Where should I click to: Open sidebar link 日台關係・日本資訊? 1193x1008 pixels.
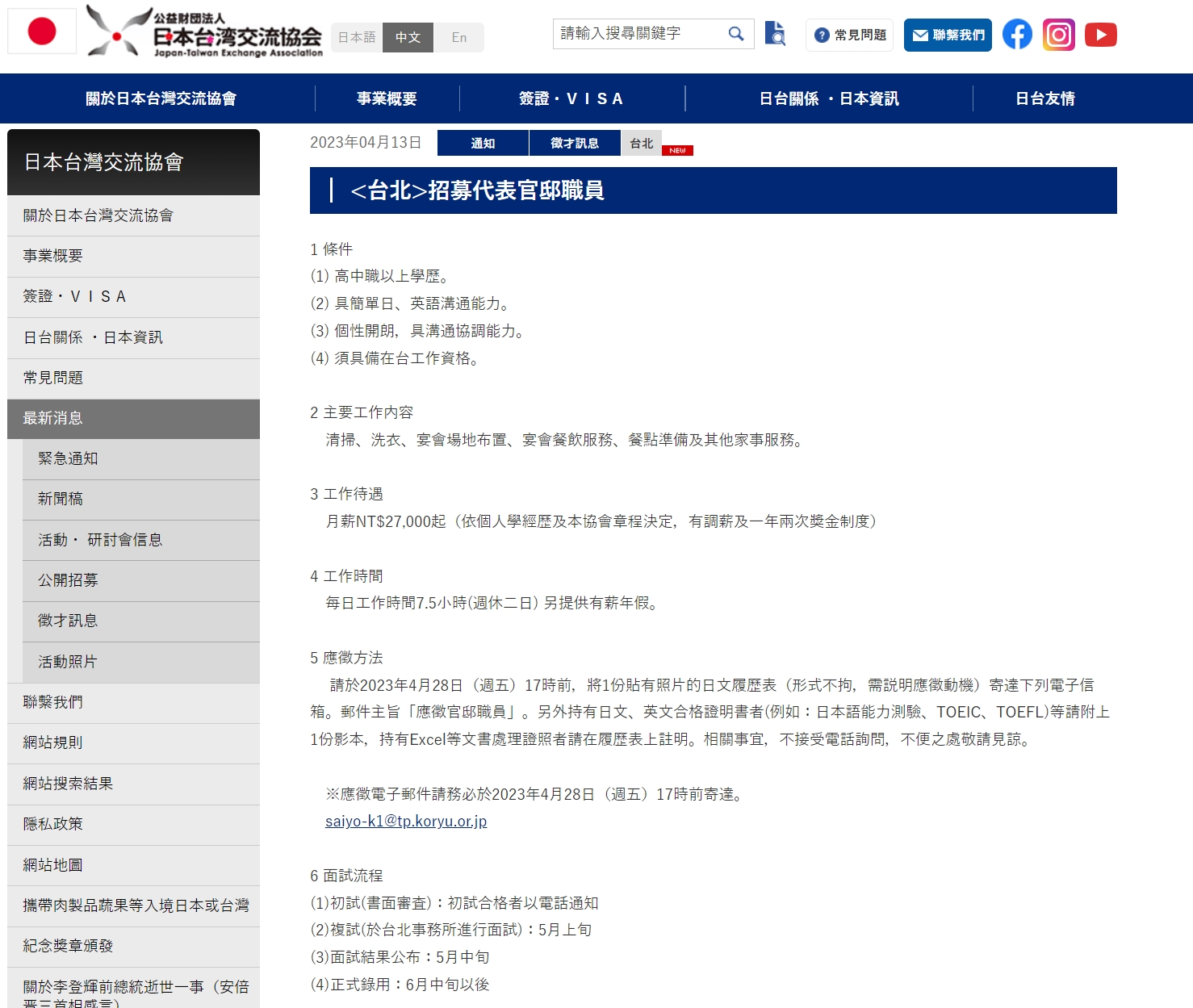click(x=134, y=337)
